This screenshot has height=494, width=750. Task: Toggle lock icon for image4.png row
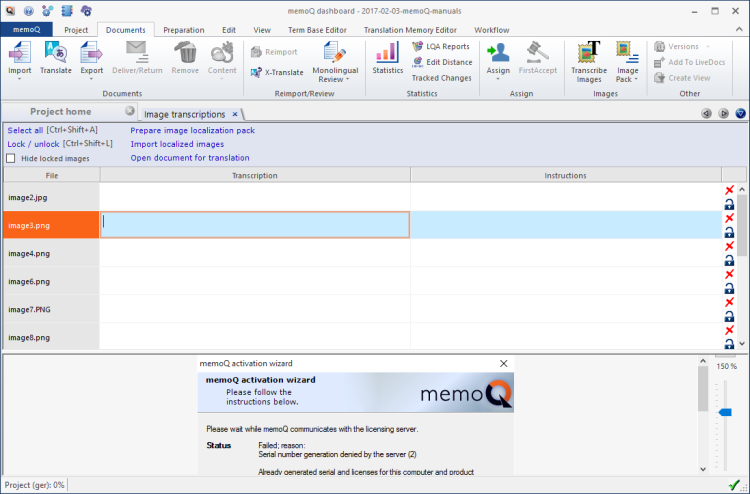pos(729,259)
